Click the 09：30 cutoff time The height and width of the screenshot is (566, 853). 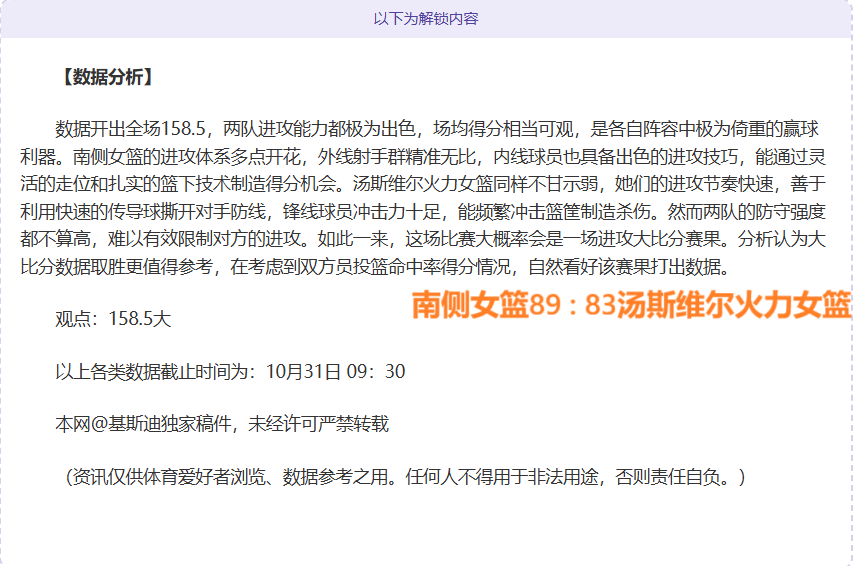click(376, 372)
